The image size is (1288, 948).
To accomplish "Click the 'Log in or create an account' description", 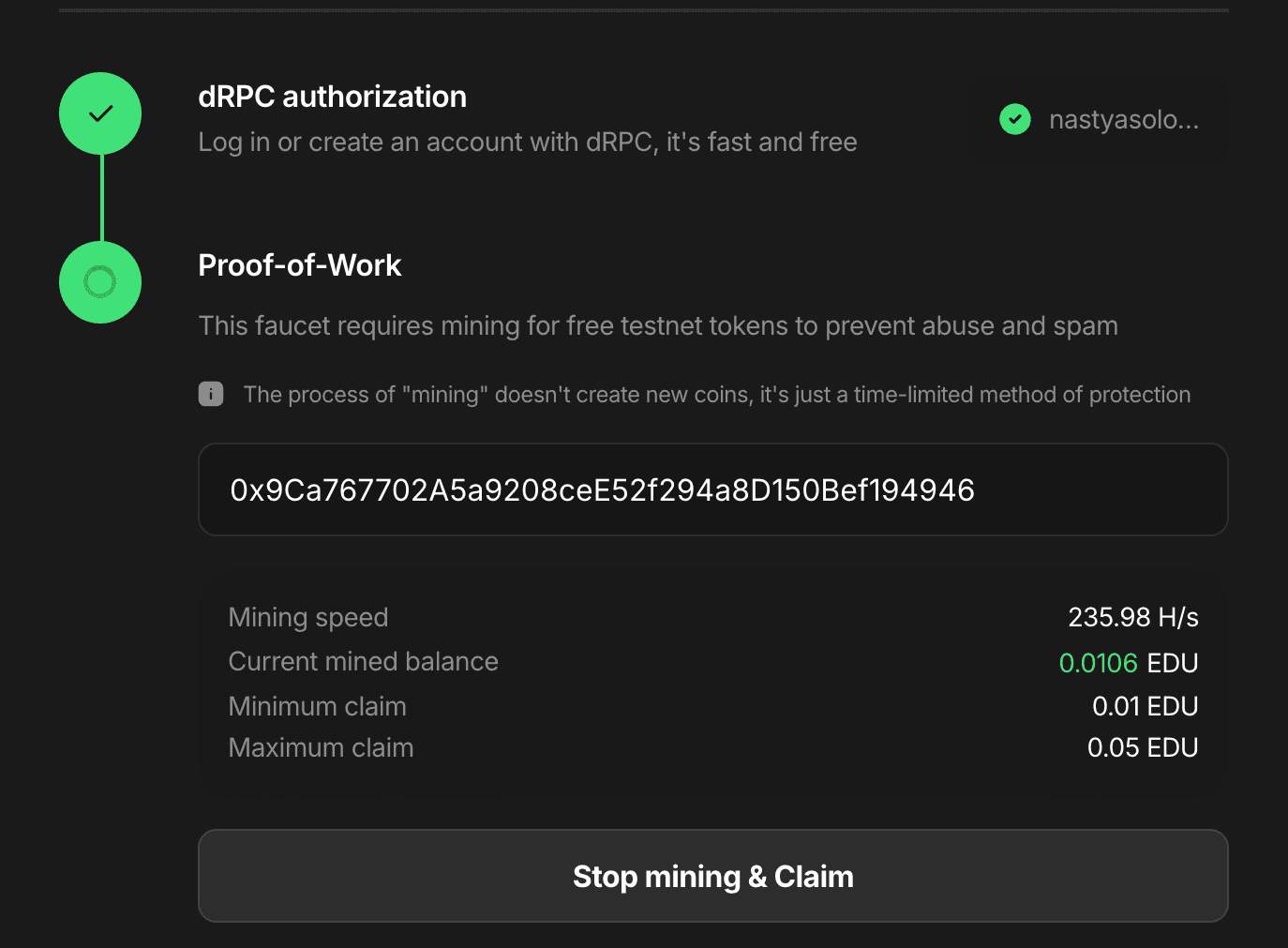I will 528,142.
